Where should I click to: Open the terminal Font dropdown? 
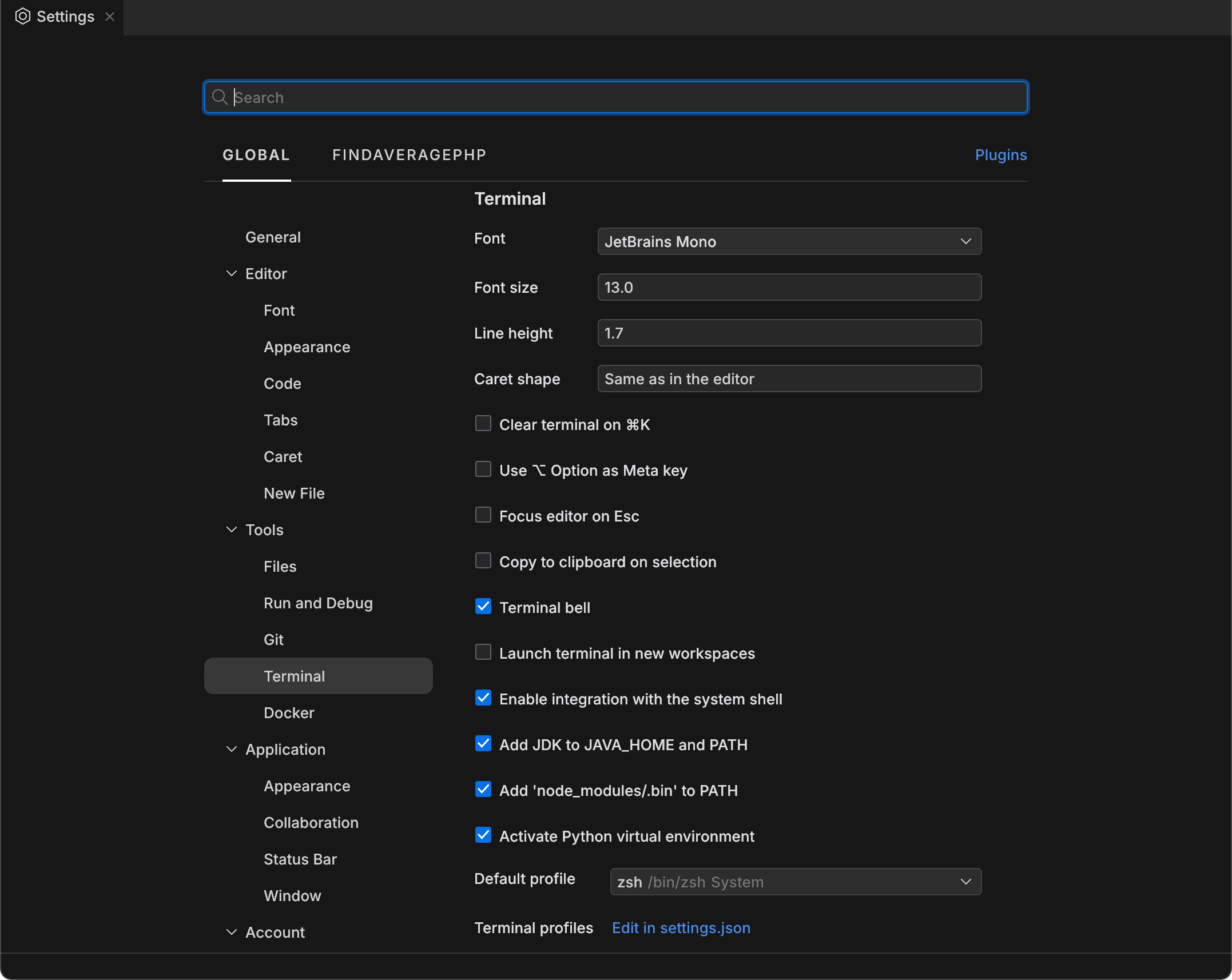pos(789,241)
